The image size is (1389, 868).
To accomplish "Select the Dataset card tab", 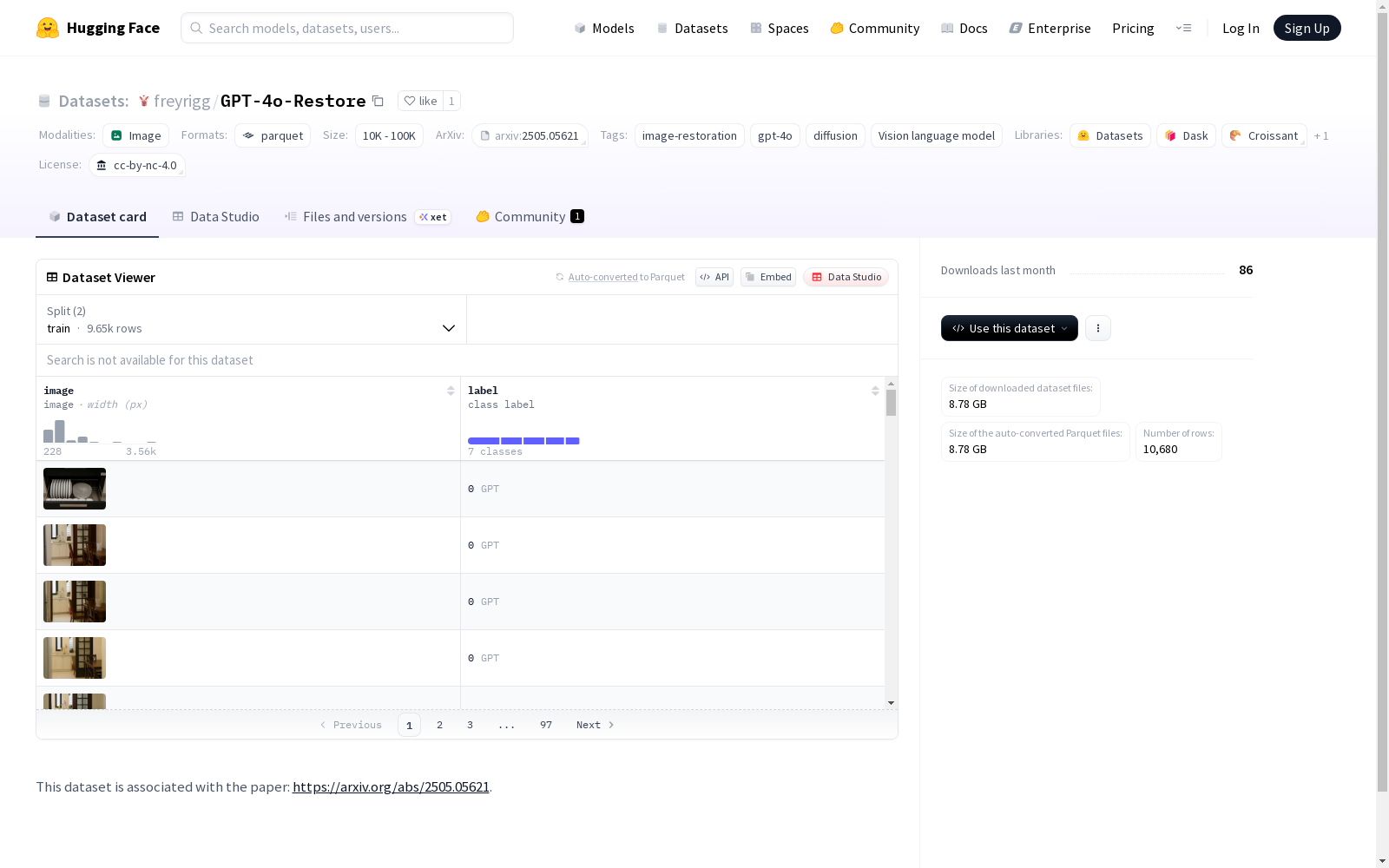I will coord(97,217).
